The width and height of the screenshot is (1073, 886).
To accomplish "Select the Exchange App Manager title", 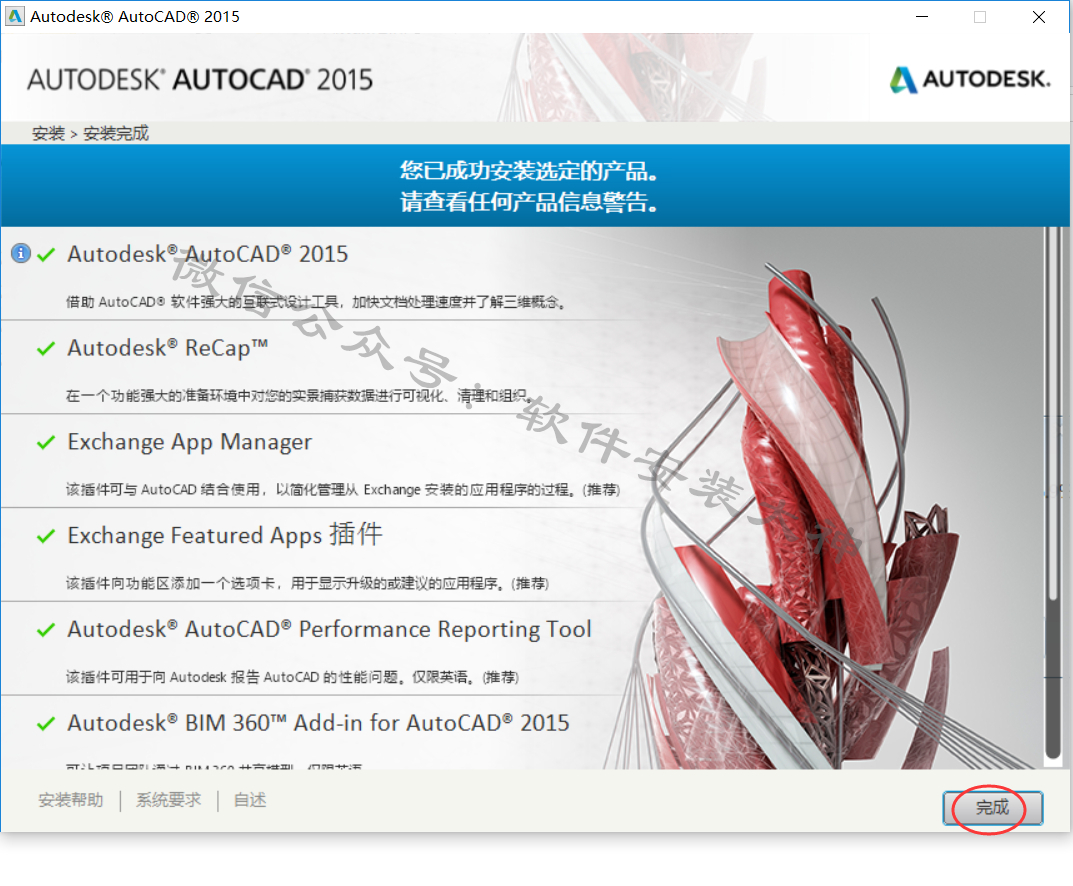I will (x=190, y=442).
